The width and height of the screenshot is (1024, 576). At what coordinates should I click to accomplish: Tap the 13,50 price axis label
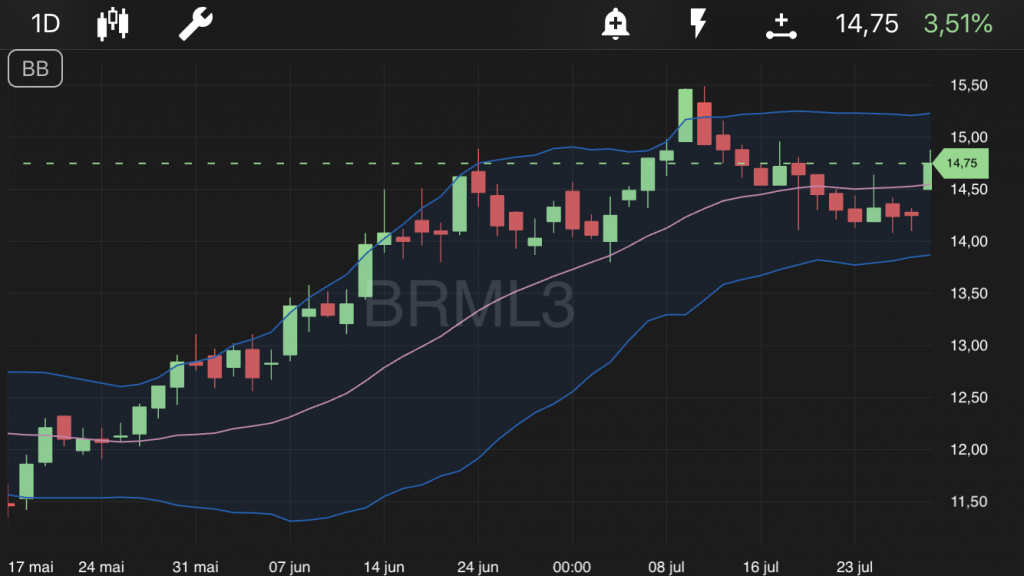(x=968, y=294)
